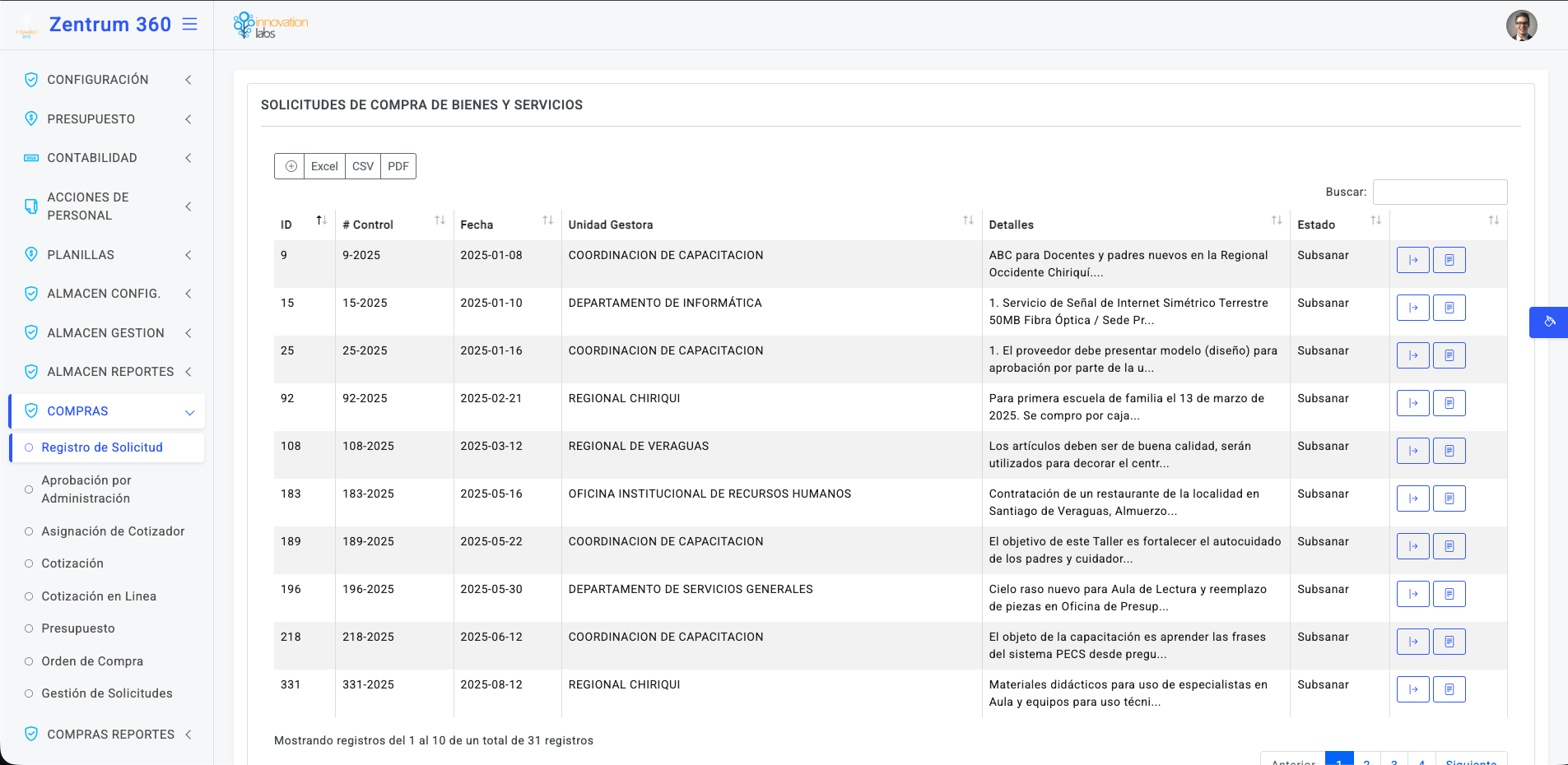Open document icon for request 9-2025
Image resolution: width=1568 pixels, height=765 pixels.
(x=1449, y=260)
